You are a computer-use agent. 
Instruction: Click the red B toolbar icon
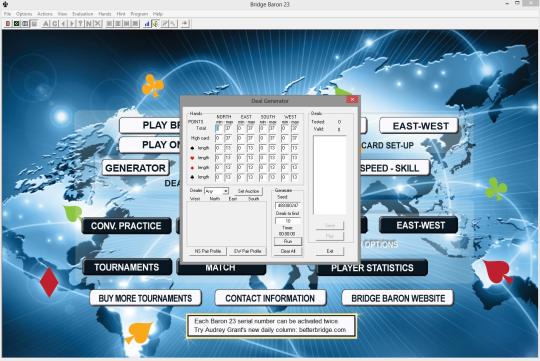click(8, 23)
